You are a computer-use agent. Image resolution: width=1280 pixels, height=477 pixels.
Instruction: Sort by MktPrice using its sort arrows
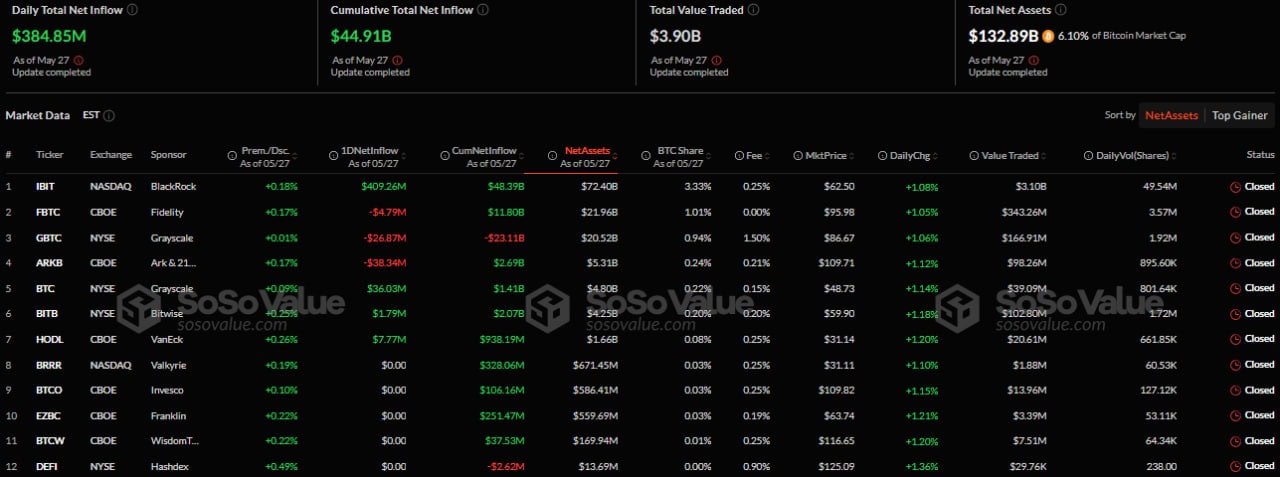click(853, 156)
